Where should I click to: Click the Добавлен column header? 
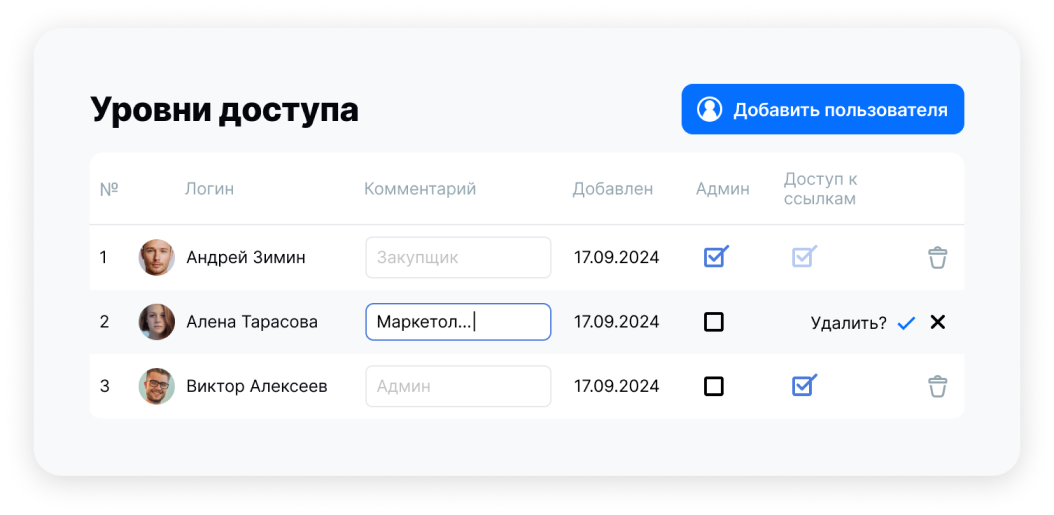(612, 189)
